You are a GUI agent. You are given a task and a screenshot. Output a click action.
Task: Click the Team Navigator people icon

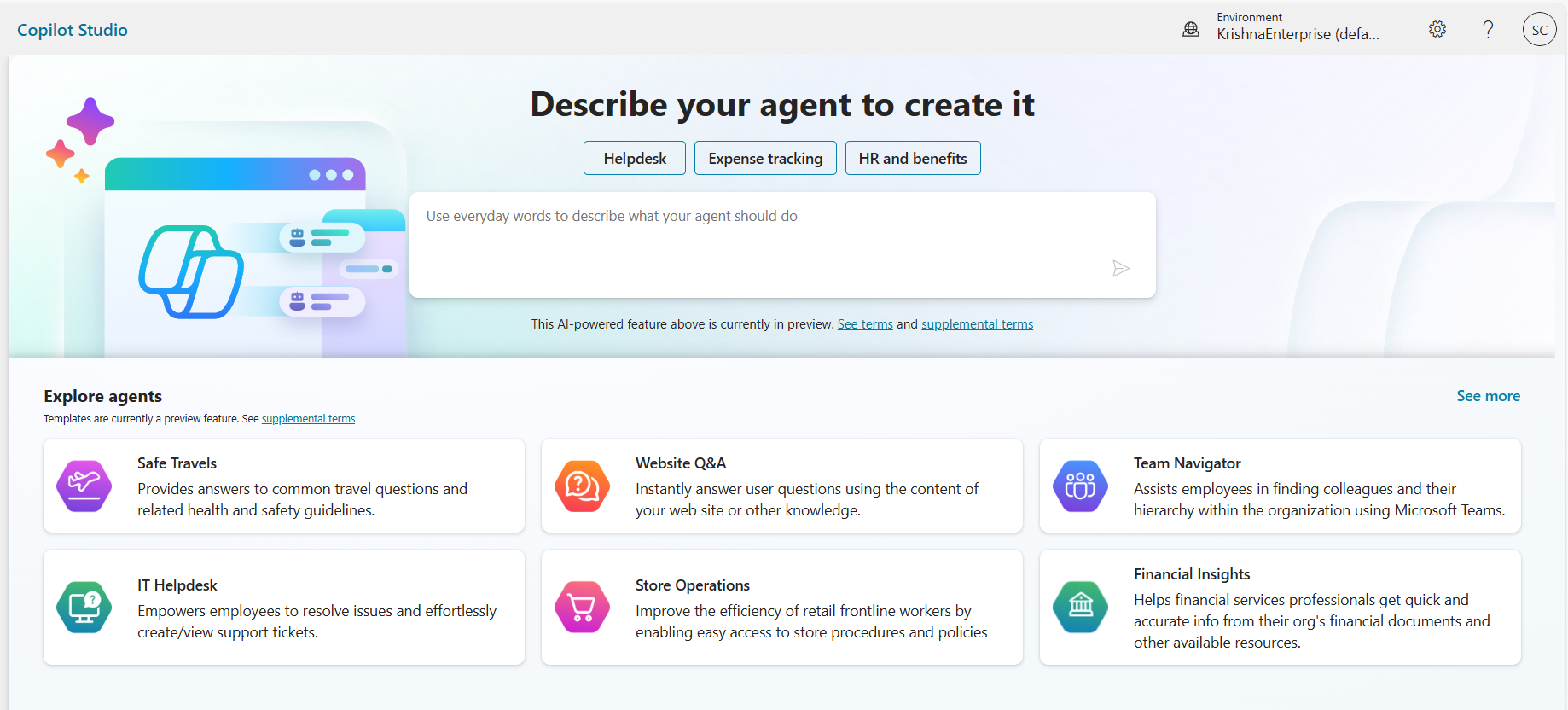1080,486
